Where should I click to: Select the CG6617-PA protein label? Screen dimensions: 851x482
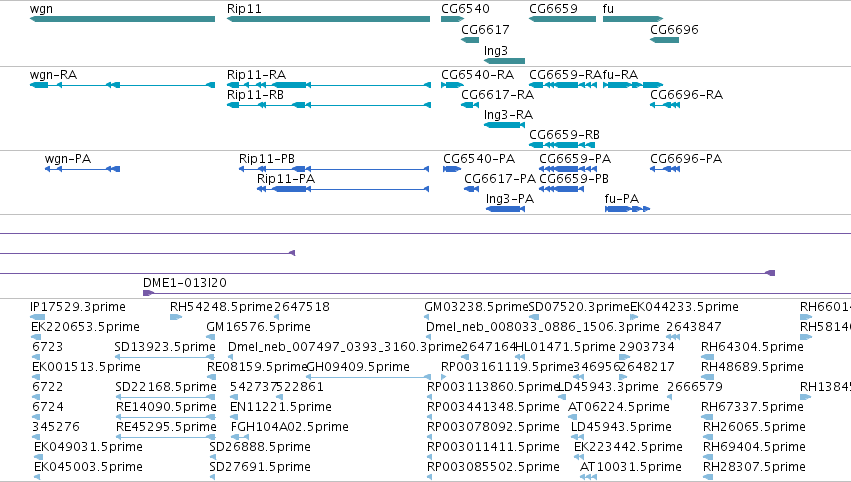(x=500, y=179)
